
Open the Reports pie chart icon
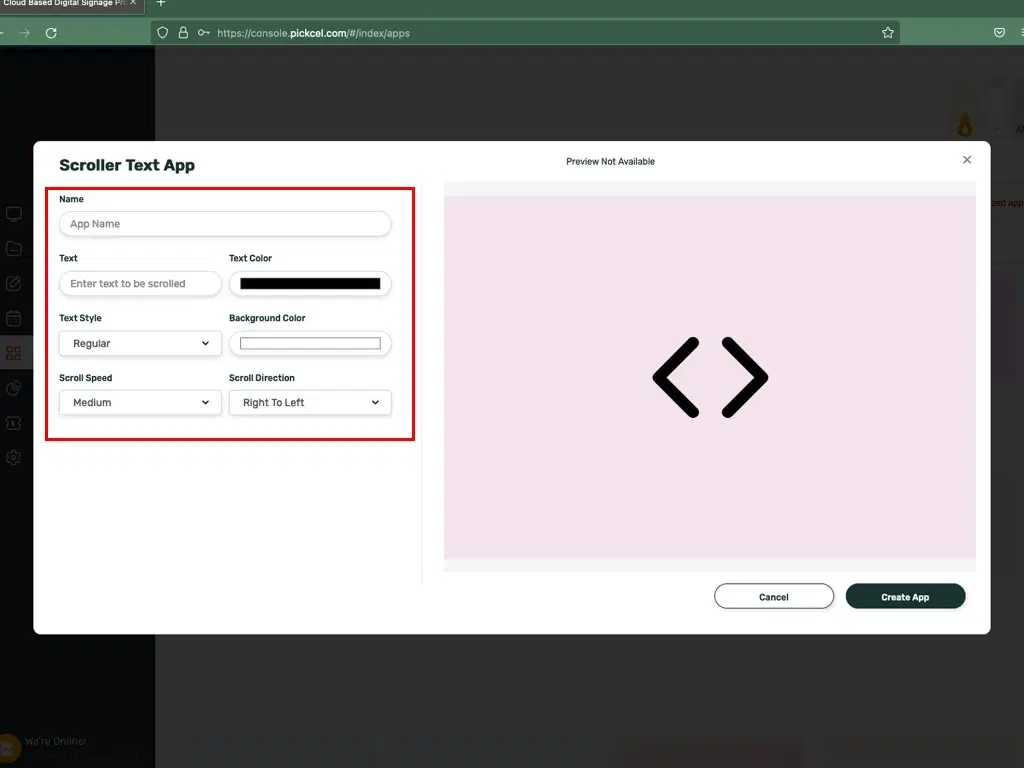pos(14,388)
